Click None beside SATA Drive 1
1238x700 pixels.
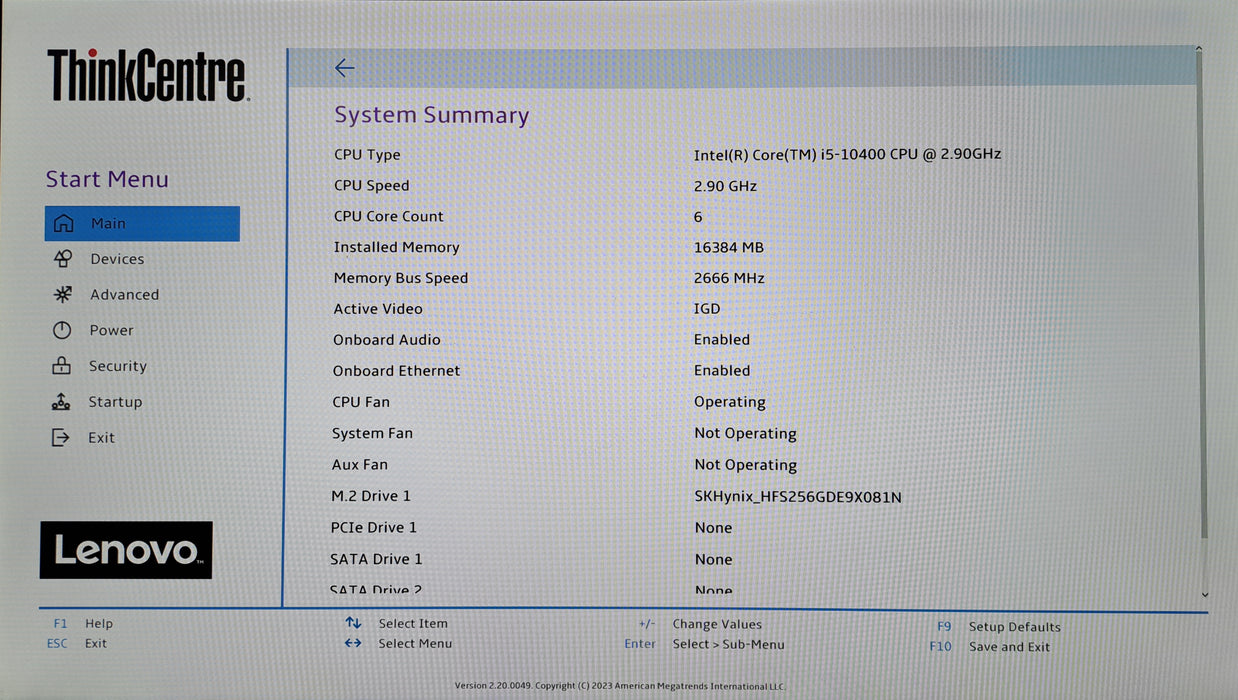pyautogui.click(x=714, y=560)
